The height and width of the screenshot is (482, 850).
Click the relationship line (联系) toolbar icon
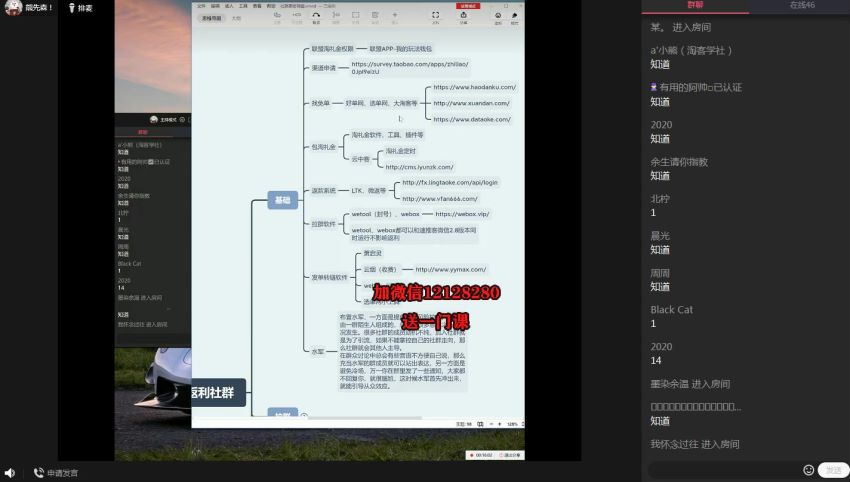point(316,17)
